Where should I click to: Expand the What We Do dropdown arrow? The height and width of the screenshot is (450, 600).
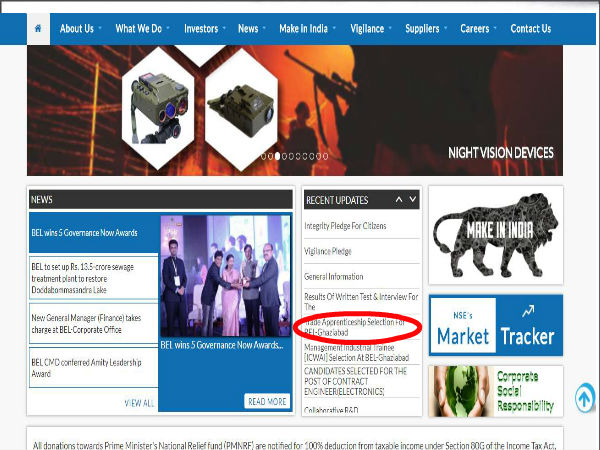click(168, 28)
